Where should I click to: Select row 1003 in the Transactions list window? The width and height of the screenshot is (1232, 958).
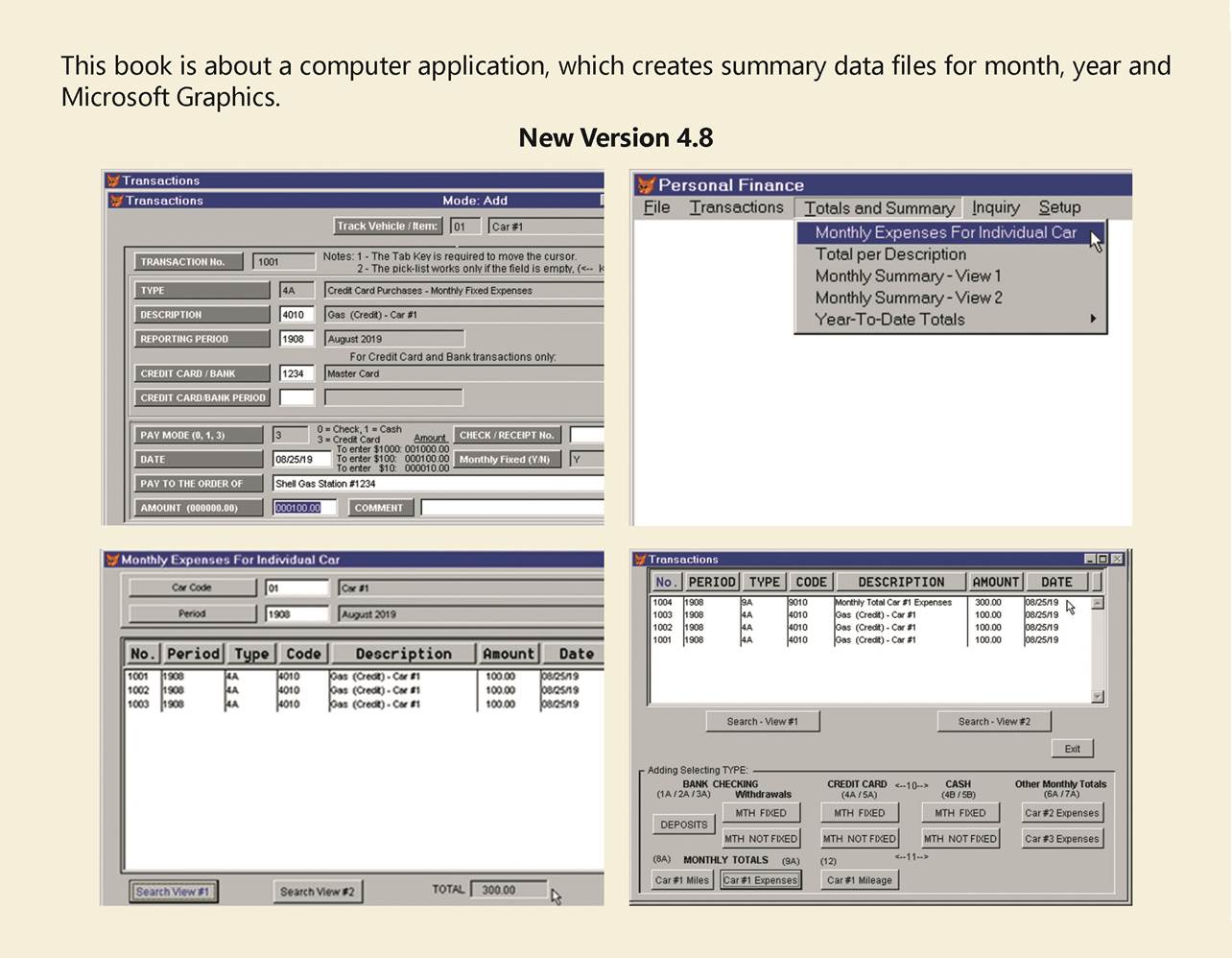tap(869, 615)
